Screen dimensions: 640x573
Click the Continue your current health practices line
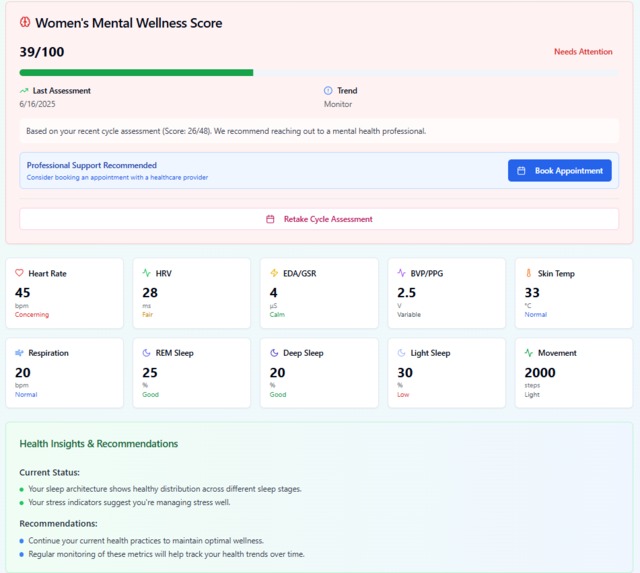coord(146,541)
